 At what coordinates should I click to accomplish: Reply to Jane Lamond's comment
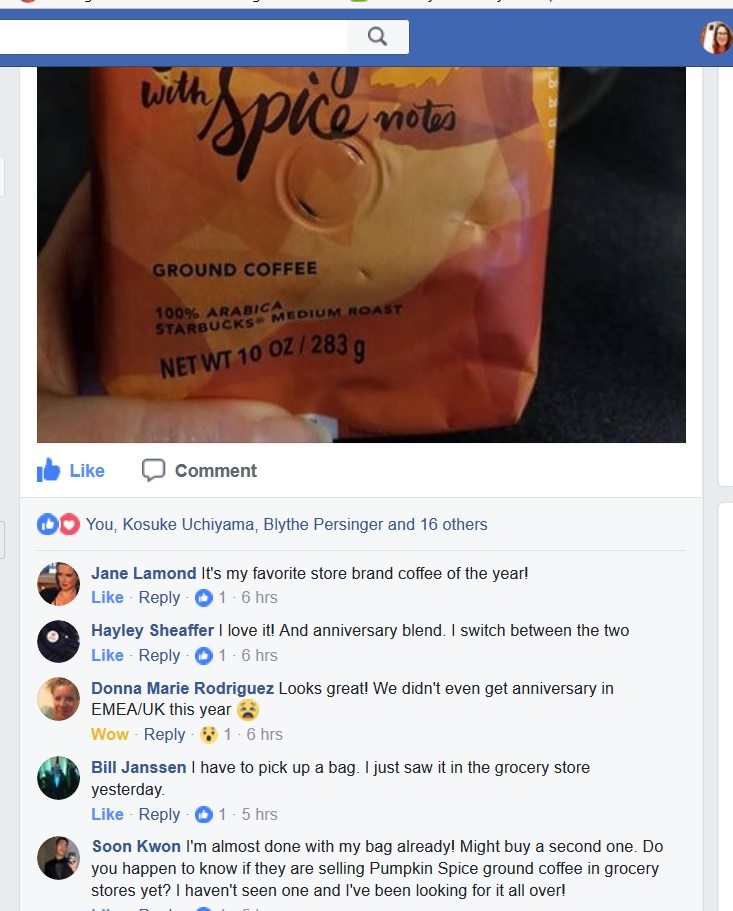coord(159,597)
